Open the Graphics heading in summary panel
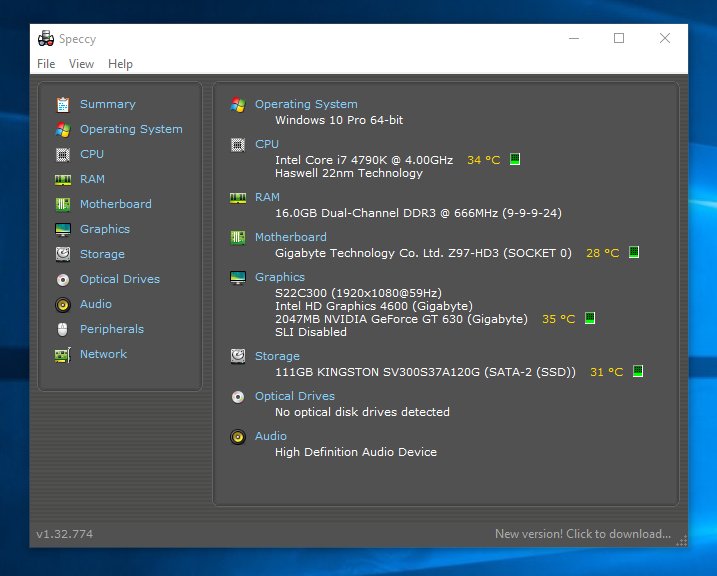Image resolution: width=717 pixels, height=576 pixels. coord(280,277)
